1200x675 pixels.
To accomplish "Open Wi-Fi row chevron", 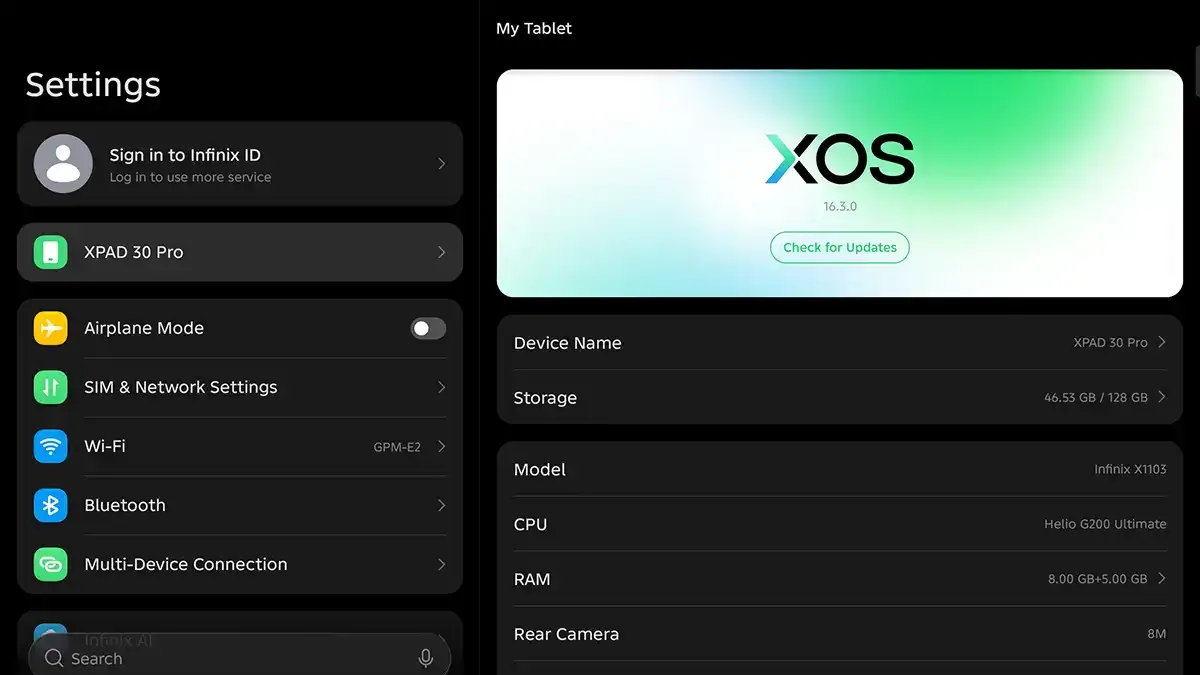I will pyautogui.click(x=441, y=446).
